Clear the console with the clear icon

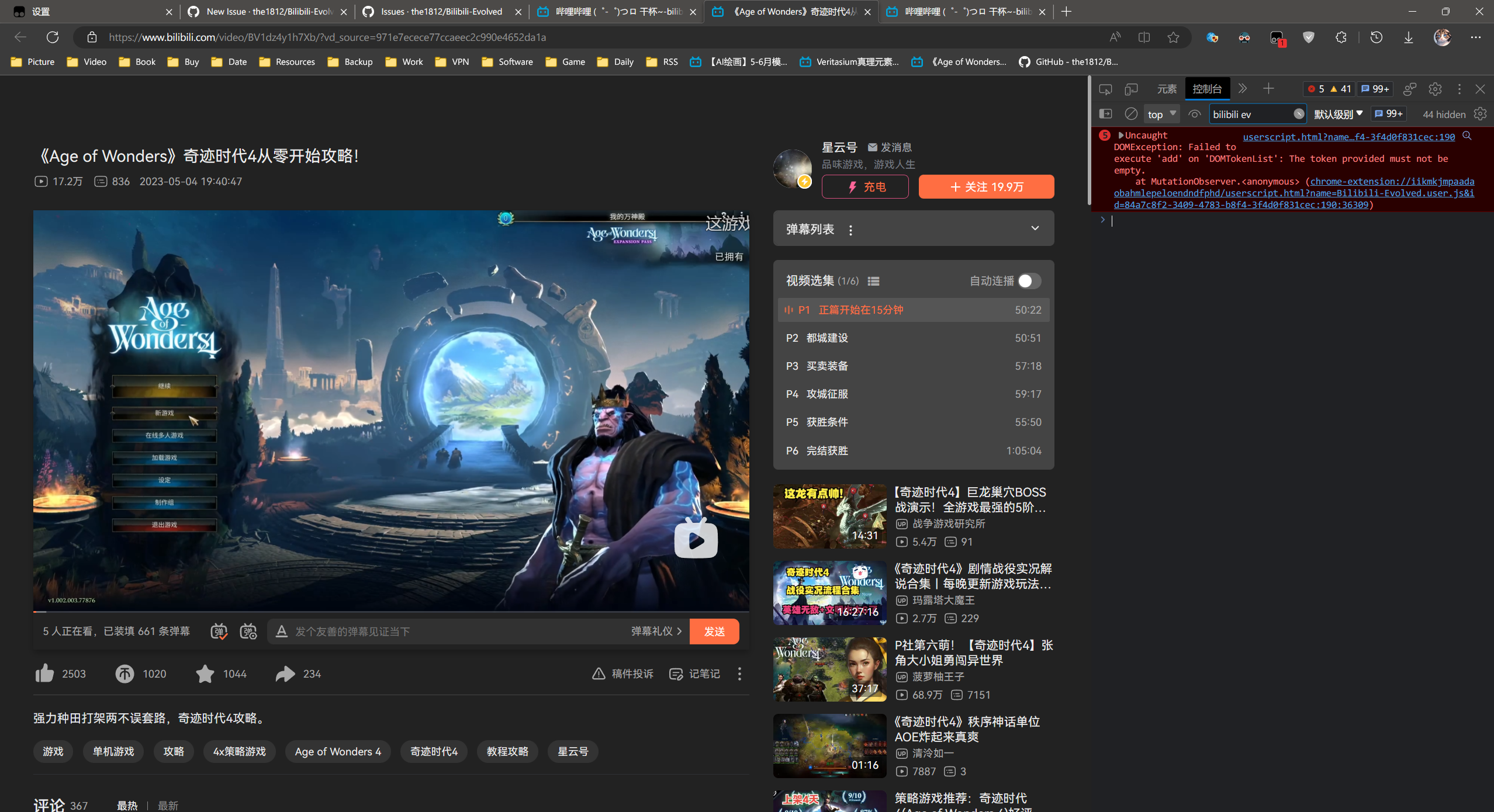(x=1130, y=113)
